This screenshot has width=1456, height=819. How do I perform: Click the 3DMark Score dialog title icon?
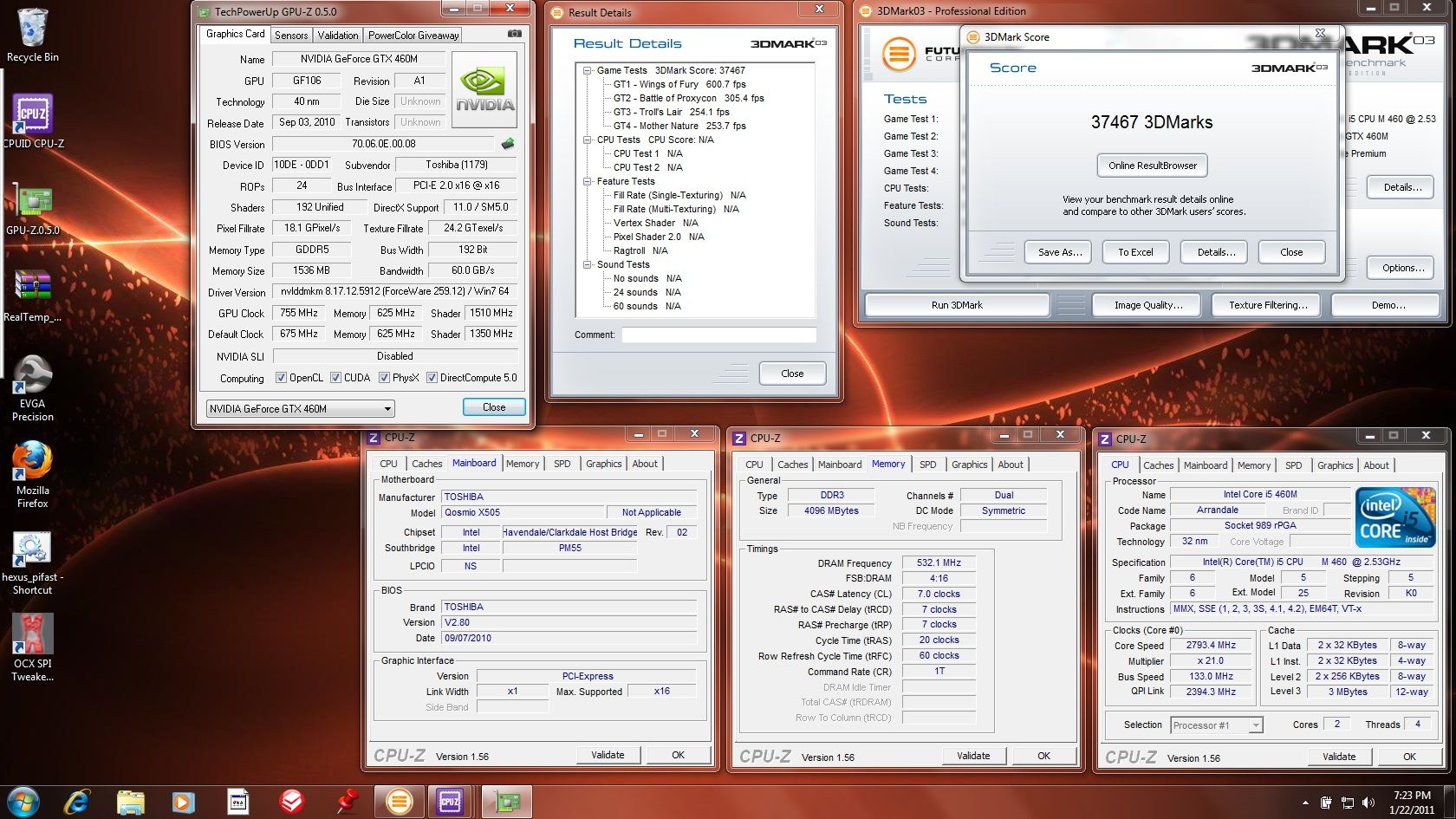(x=972, y=36)
